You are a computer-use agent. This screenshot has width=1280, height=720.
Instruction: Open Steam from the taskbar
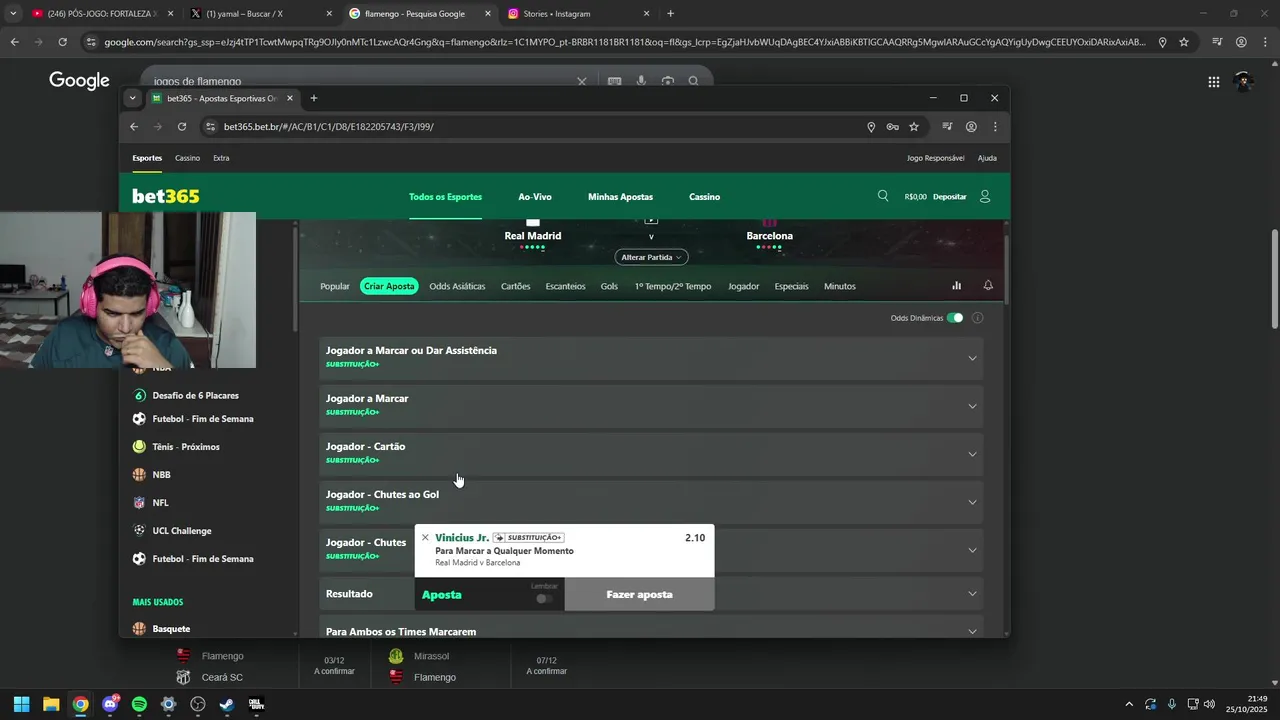click(x=227, y=704)
